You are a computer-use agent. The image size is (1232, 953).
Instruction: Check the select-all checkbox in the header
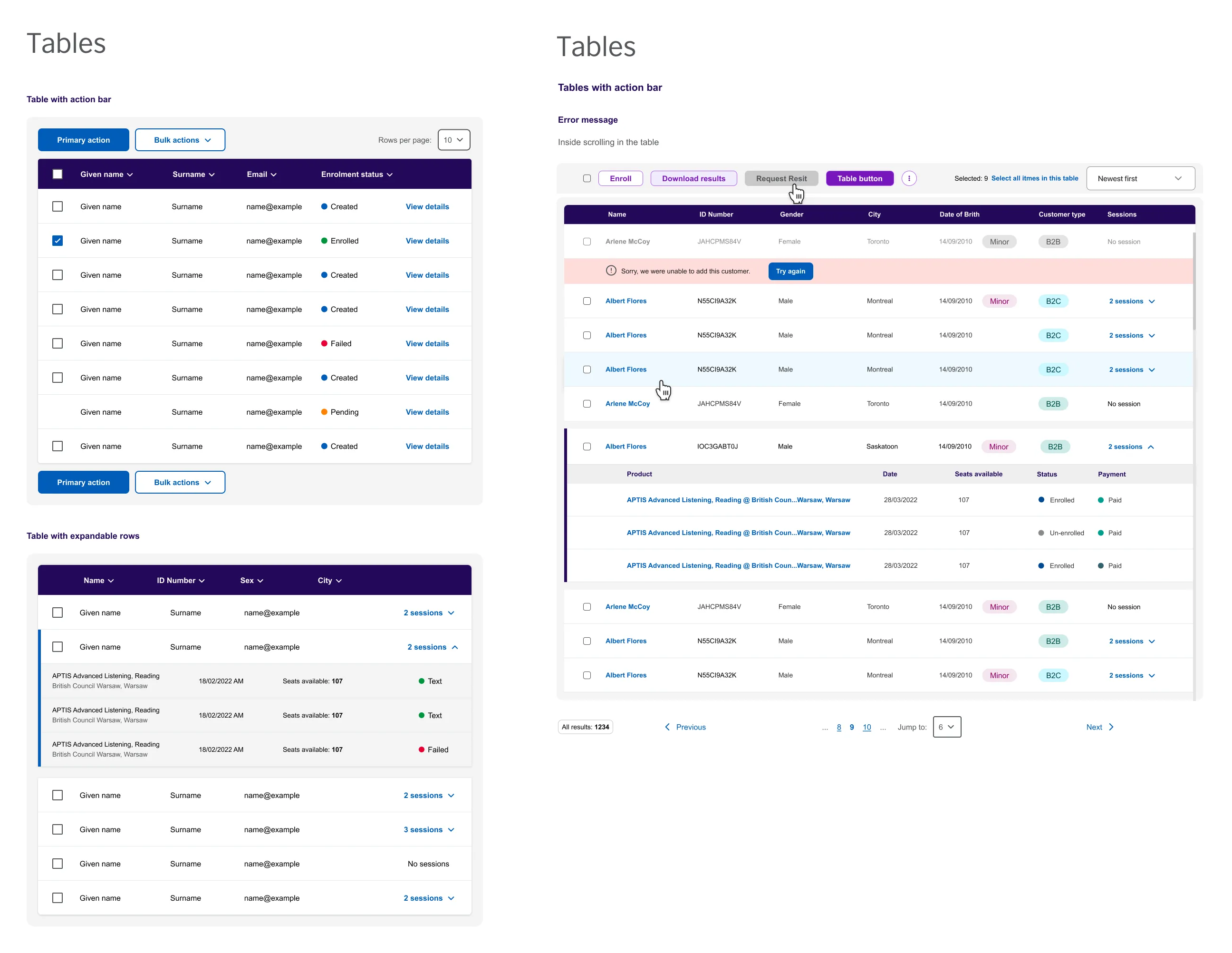58,174
